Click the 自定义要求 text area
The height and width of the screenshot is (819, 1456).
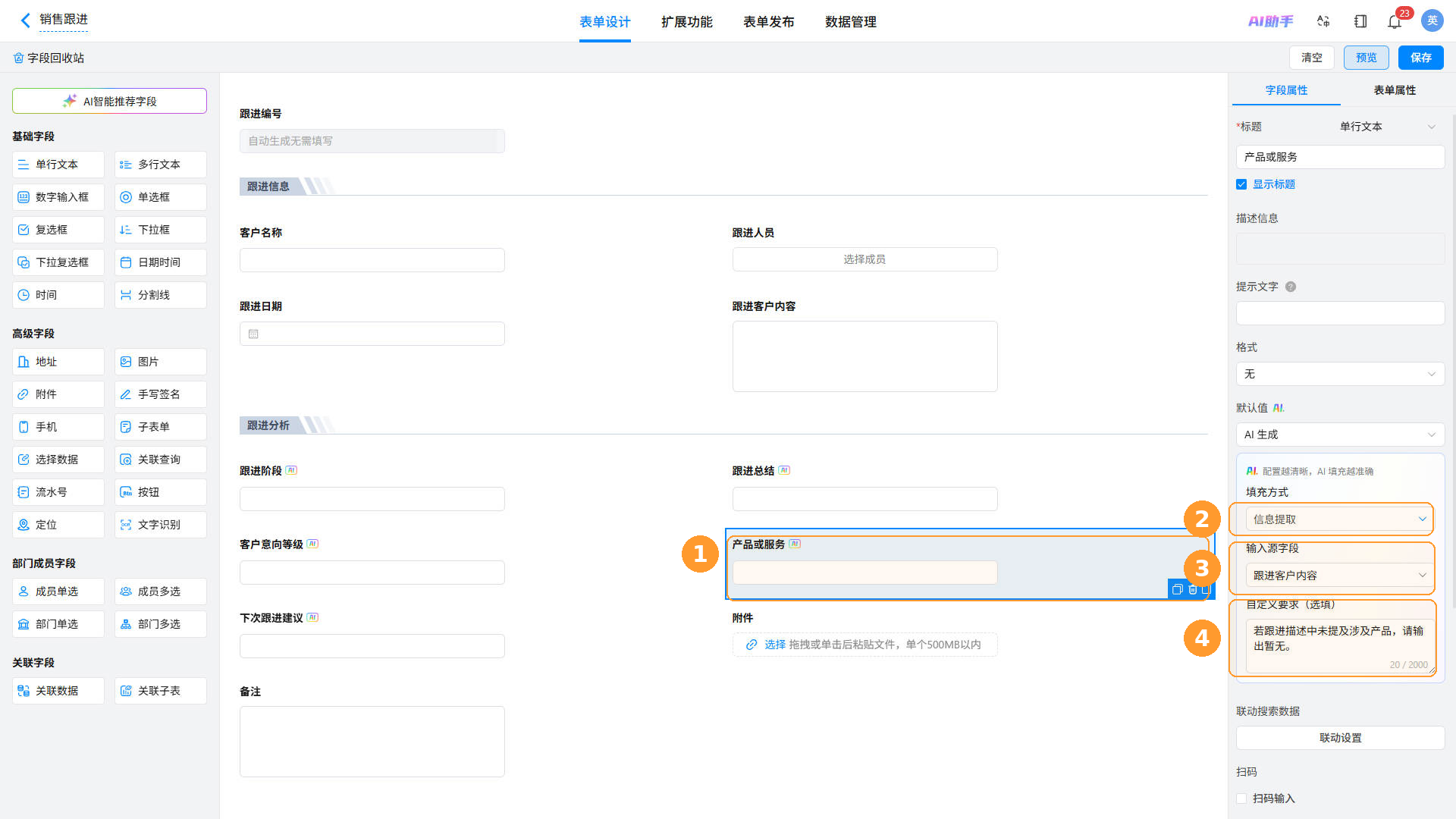point(1339,646)
